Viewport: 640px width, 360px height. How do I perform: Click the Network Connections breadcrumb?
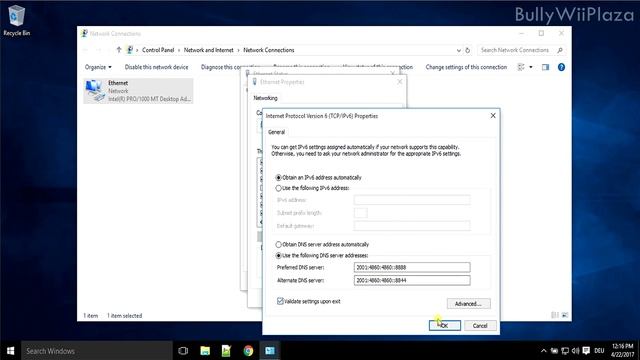click(269, 50)
